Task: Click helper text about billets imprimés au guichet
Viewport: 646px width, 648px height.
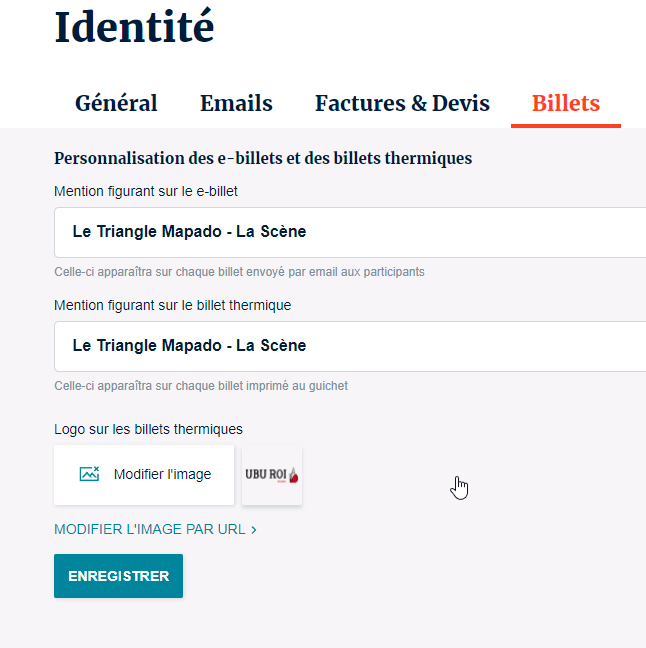Action: [201, 385]
